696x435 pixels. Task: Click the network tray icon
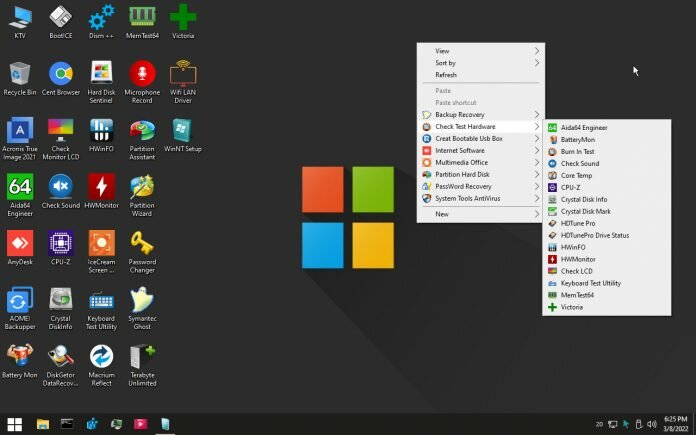pos(613,424)
